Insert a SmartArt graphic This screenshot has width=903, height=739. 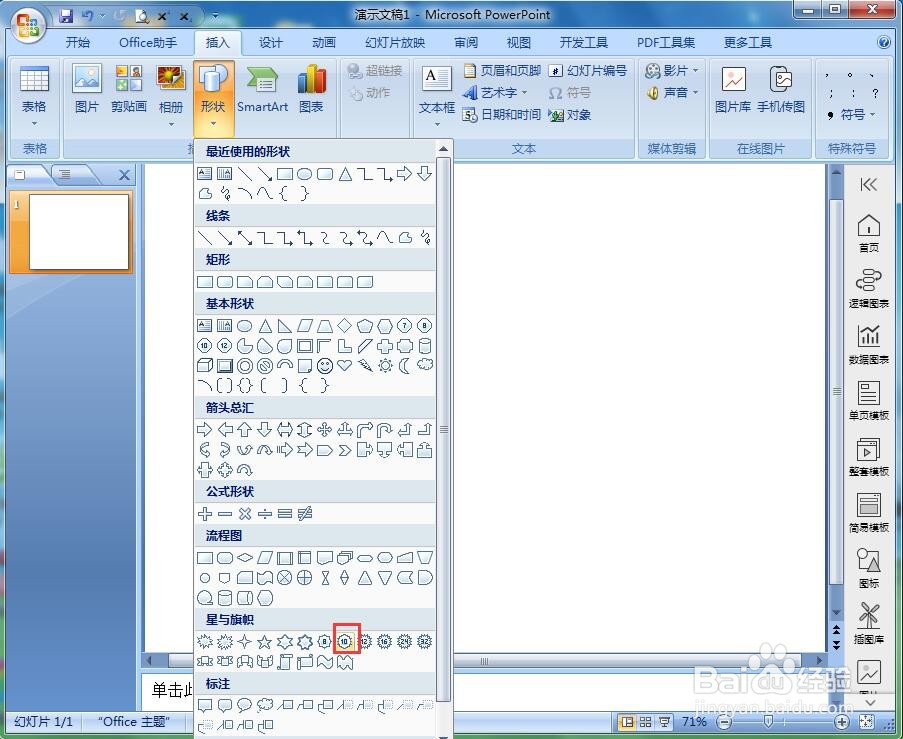pyautogui.click(x=263, y=89)
